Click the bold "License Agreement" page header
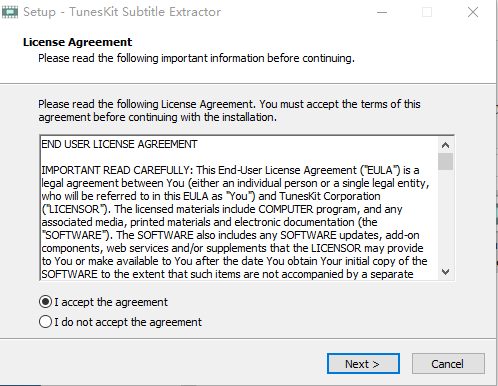The image size is (498, 386). point(77,42)
